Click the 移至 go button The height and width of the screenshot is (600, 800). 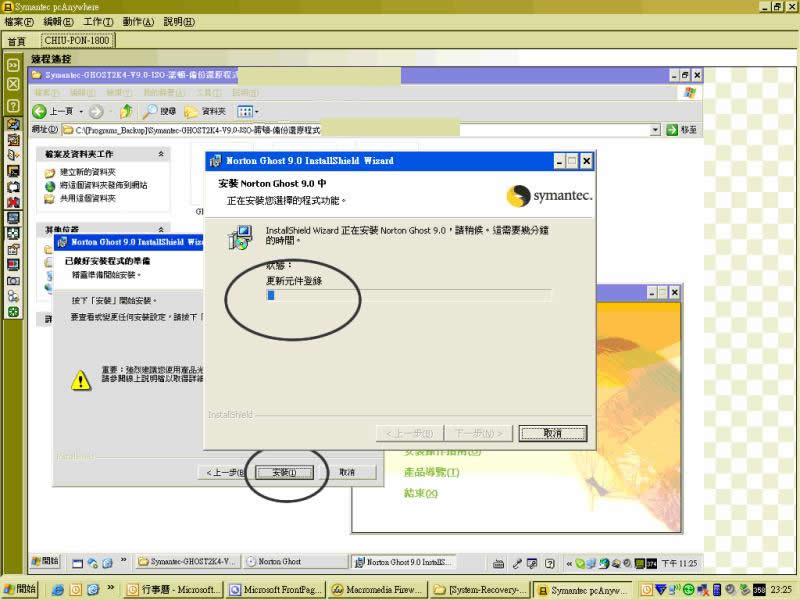pos(682,130)
